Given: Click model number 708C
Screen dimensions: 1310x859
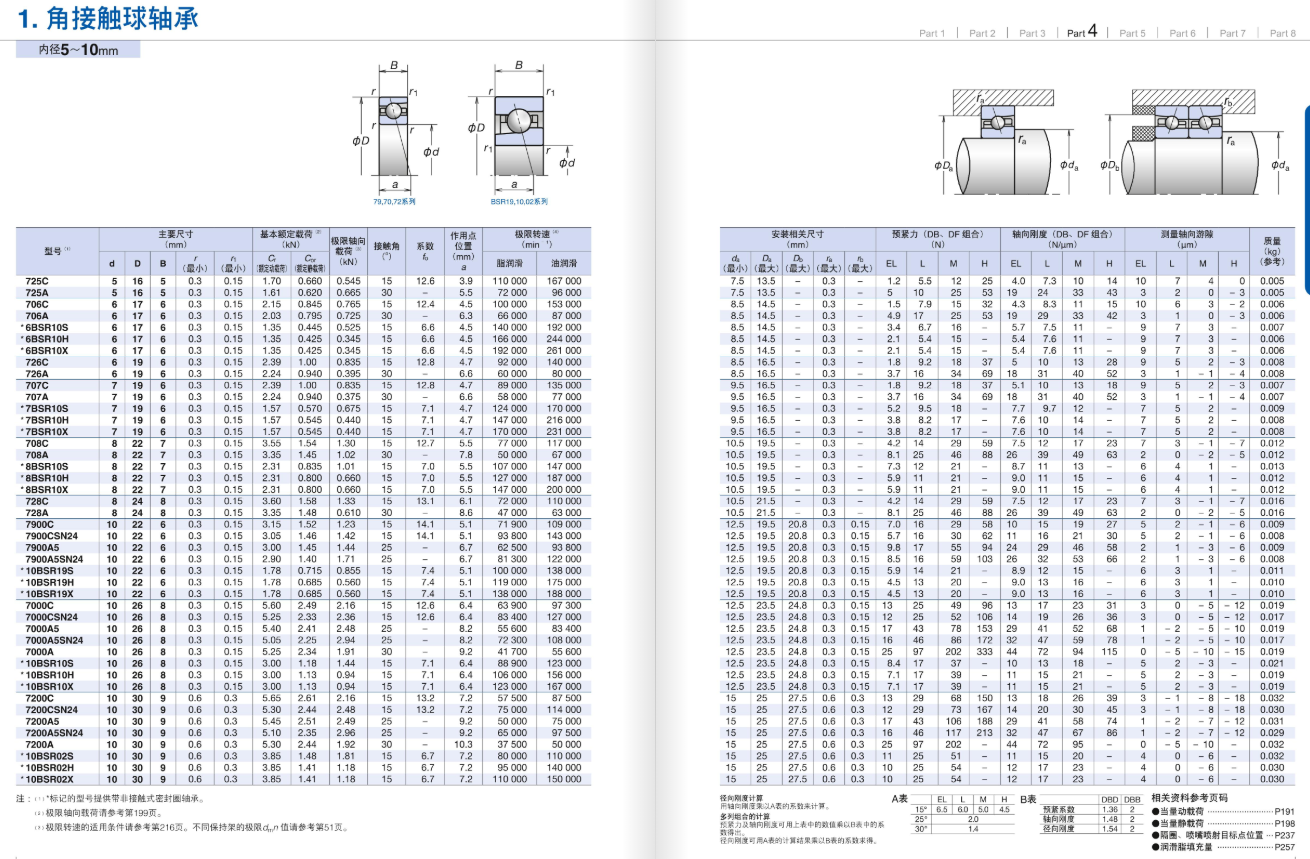Looking at the screenshot, I should [x=37, y=443].
